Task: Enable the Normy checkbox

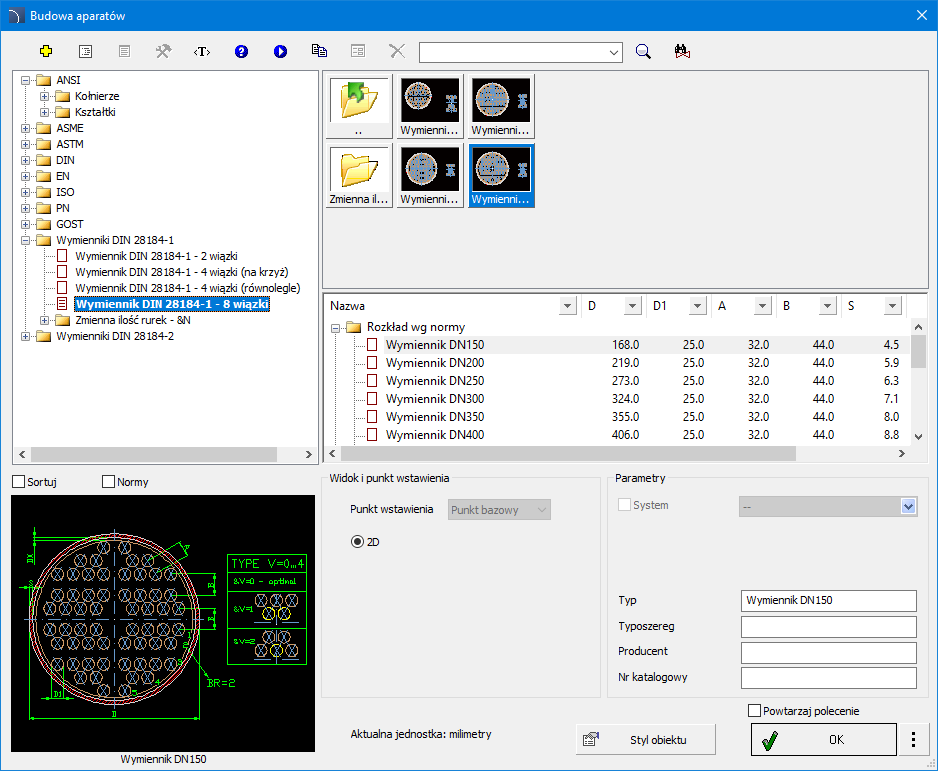Action: coord(109,482)
